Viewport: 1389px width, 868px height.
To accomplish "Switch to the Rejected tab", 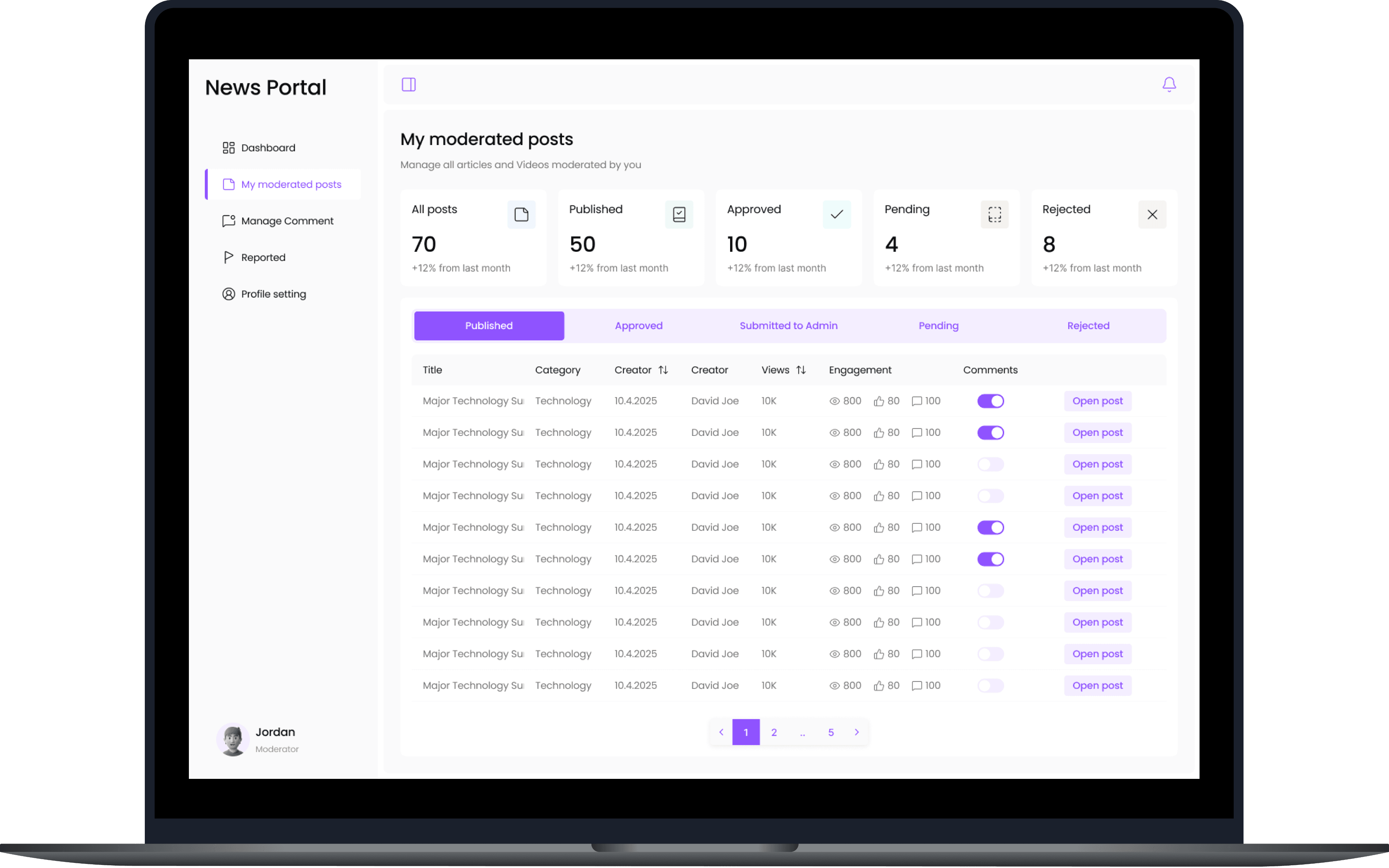I will (1088, 326).
